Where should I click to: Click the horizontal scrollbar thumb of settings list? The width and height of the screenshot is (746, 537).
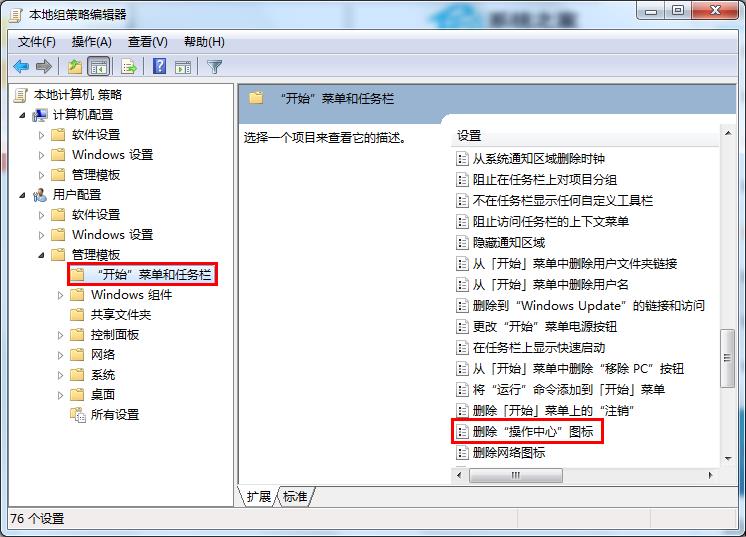(x=516, y=475)
